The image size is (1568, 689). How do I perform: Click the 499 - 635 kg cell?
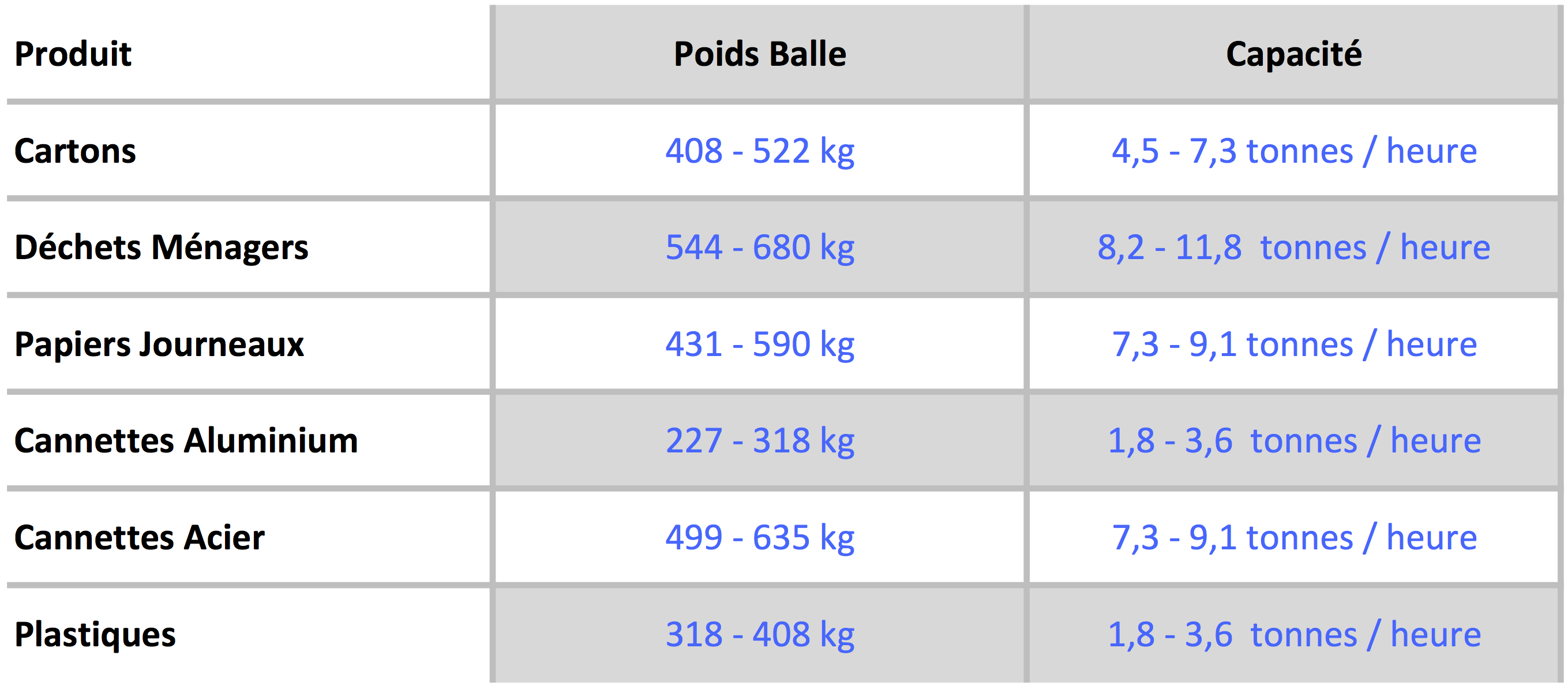point(760,537)
